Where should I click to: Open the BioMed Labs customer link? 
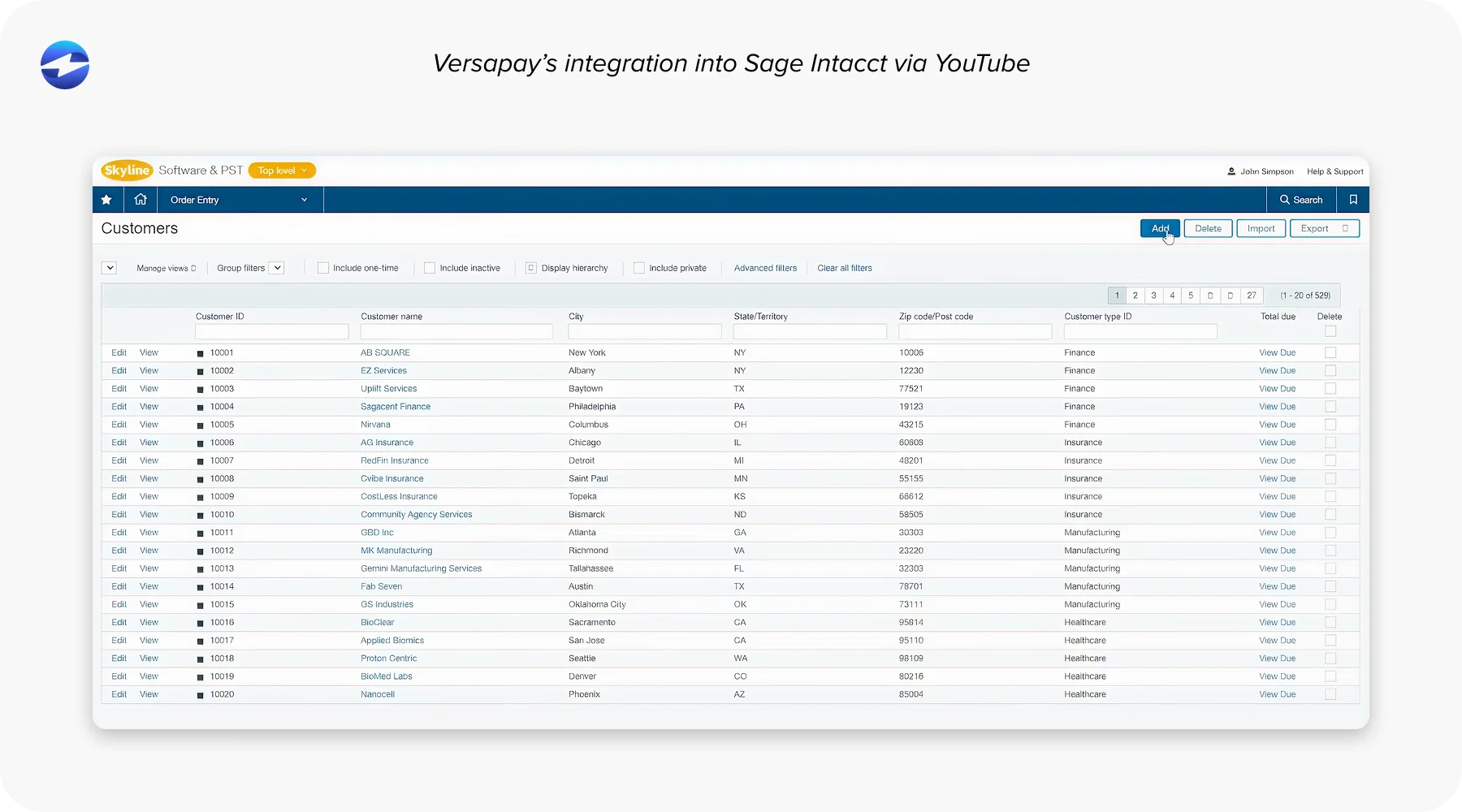click(387, 676)
